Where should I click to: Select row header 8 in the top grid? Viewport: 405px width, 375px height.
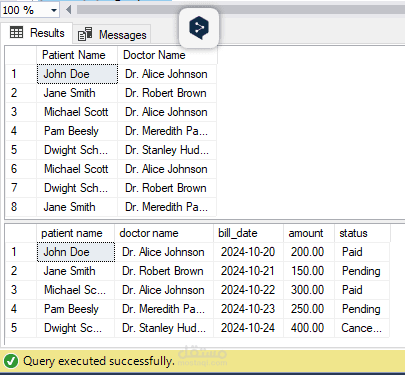point(21,207)
